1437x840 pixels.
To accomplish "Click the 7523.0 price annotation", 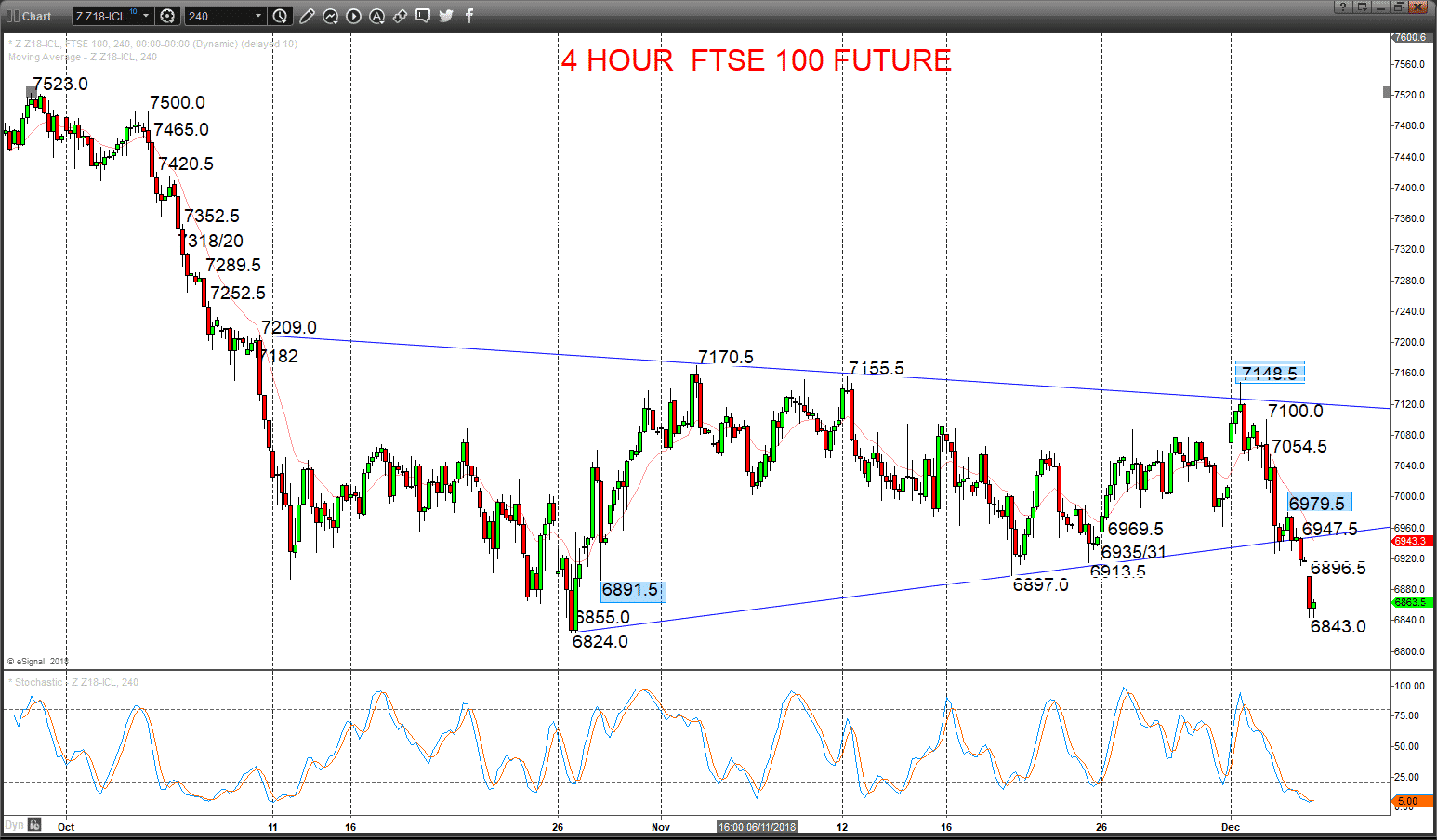I will click(x=60, y=84).
